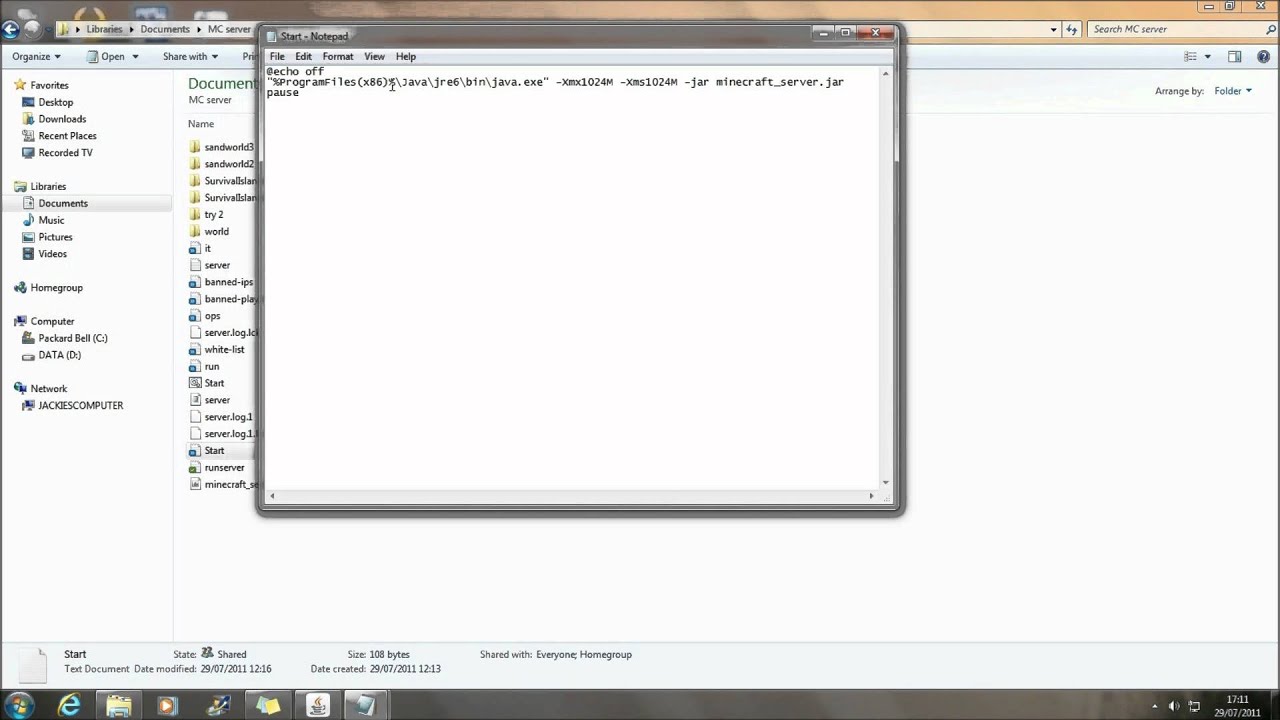Open the Desktop favorite in the sidebar
This screenshot has height=720, width=1280.
(x=55, y=102)
